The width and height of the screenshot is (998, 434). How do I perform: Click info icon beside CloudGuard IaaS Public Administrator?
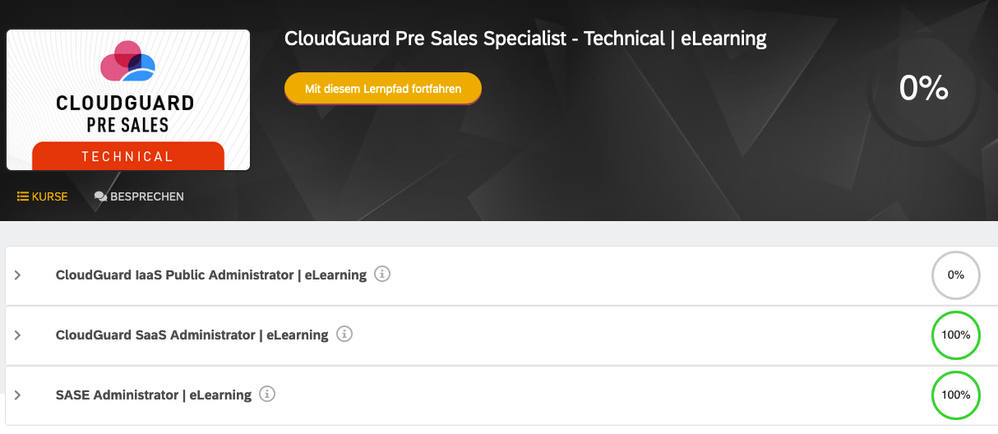382,274
